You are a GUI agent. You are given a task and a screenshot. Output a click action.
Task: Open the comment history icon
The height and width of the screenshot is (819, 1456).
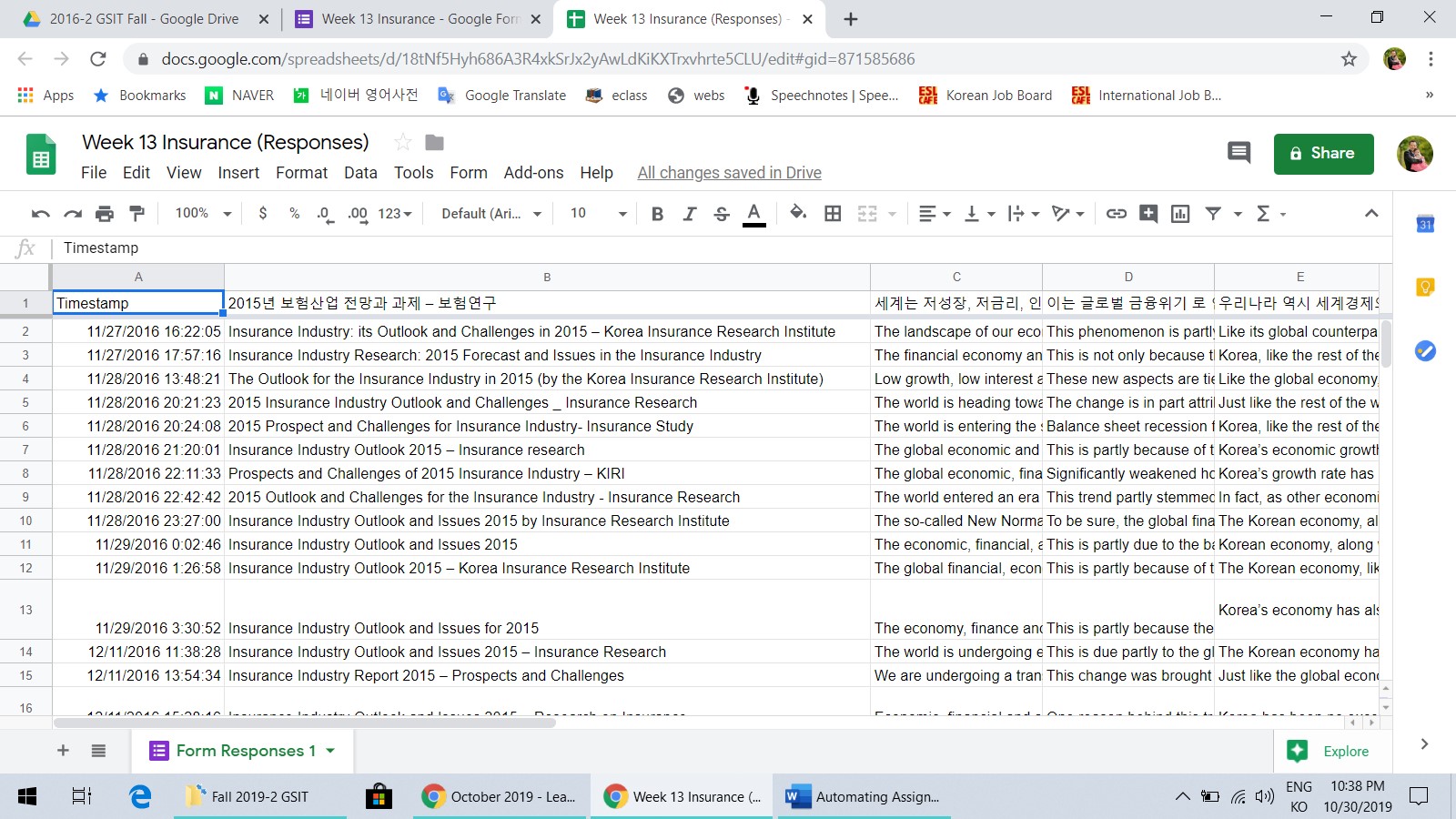pyautogui.click(x=1239, y=153)
